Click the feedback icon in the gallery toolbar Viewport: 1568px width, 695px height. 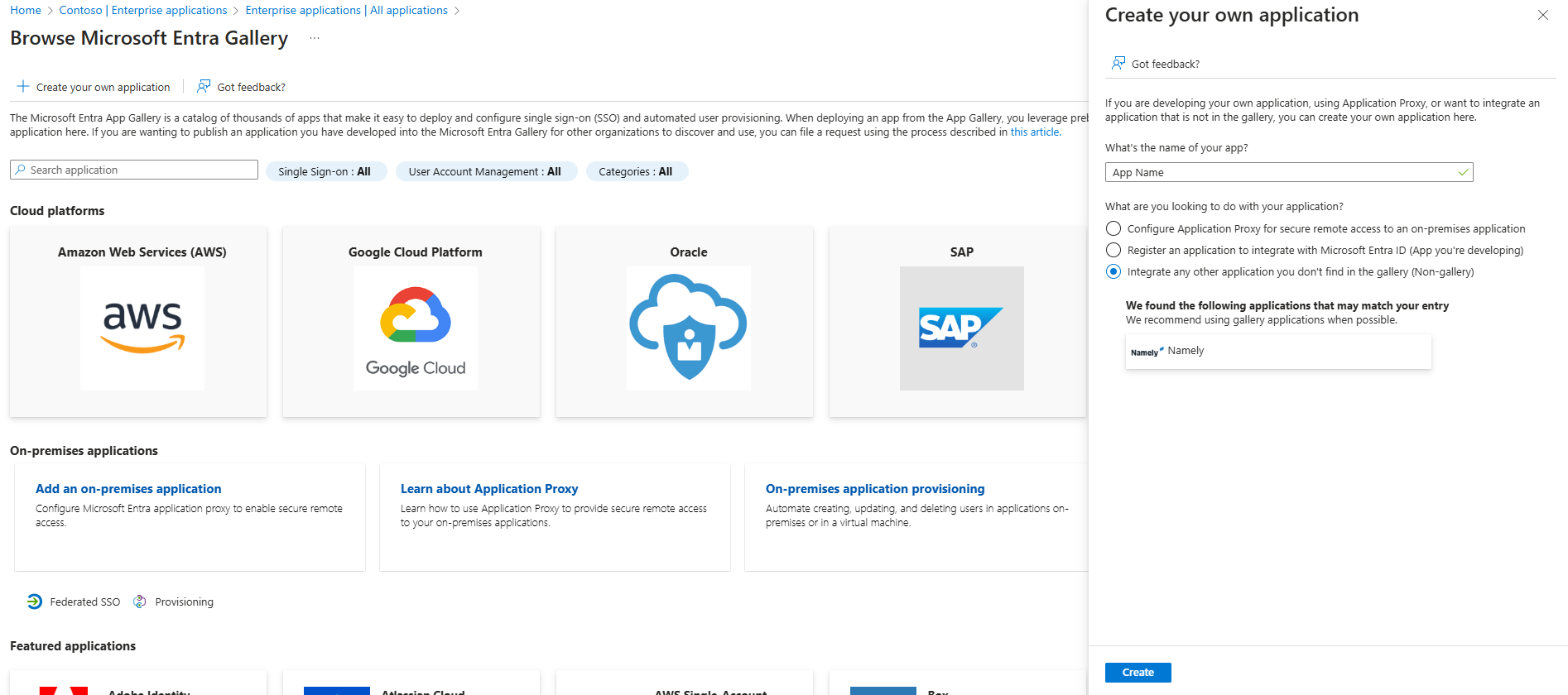tap(204, 86)
